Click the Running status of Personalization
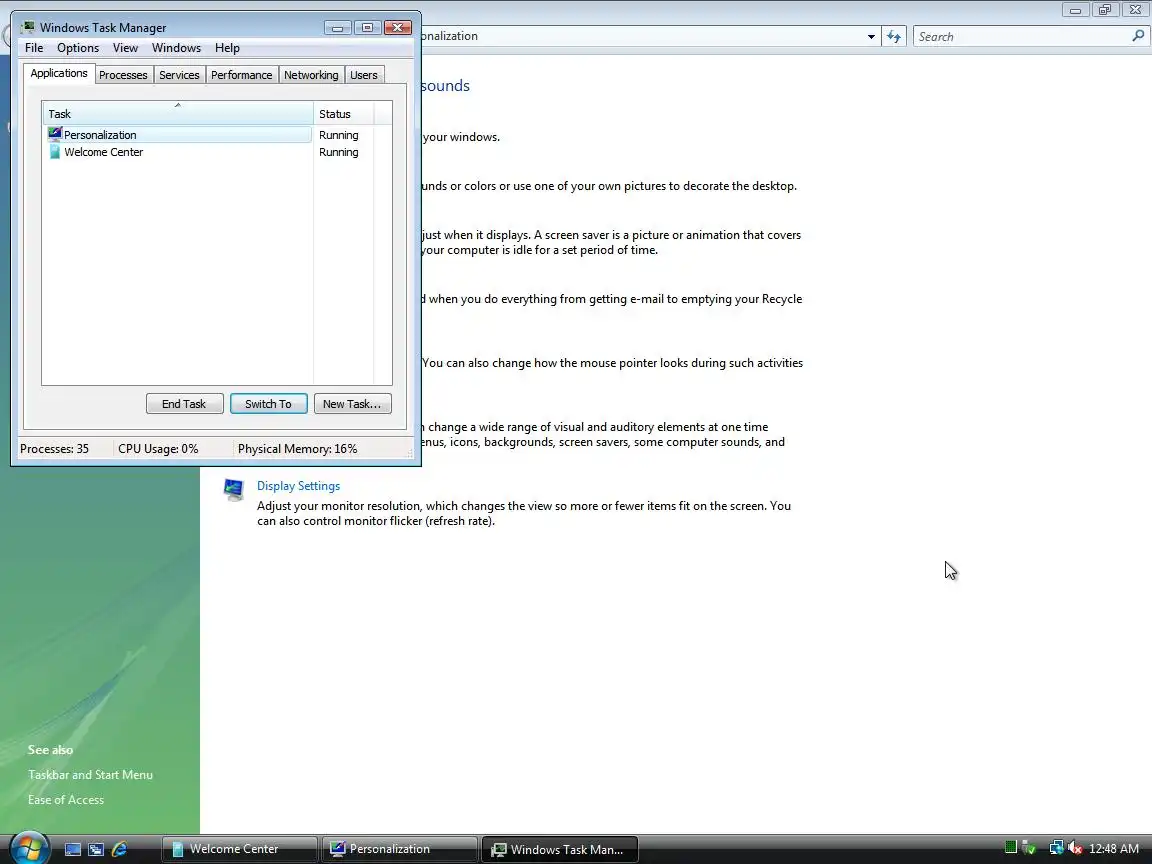The image size is (1152, 864). pos(339,135)
